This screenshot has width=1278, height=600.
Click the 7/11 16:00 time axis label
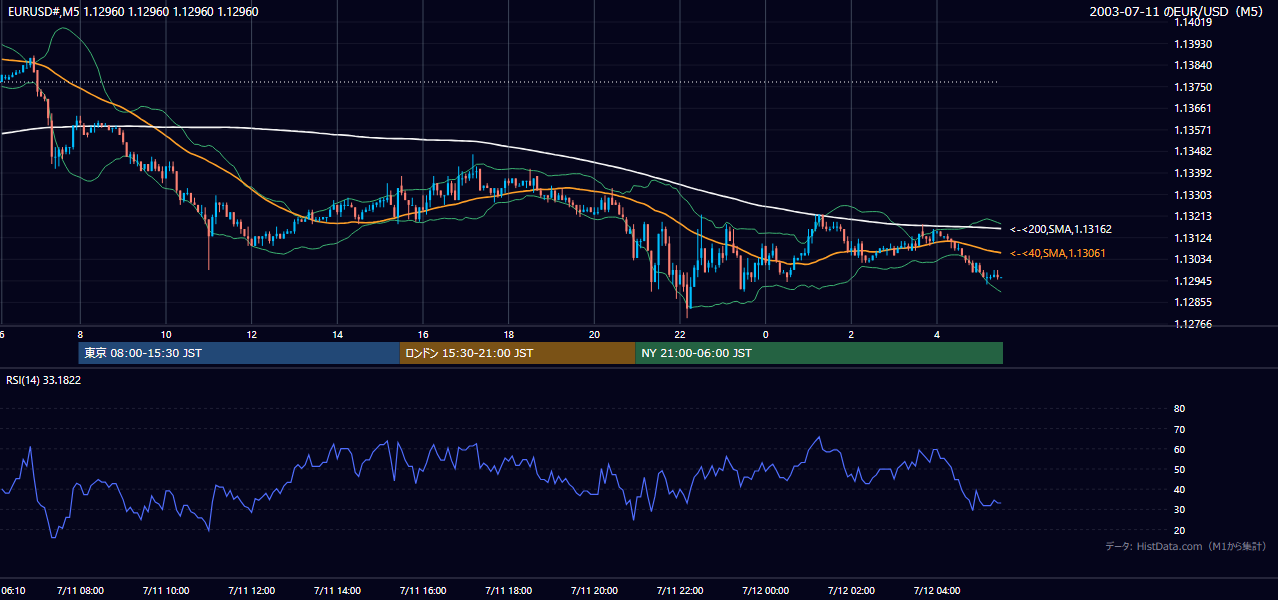(423, 590)
